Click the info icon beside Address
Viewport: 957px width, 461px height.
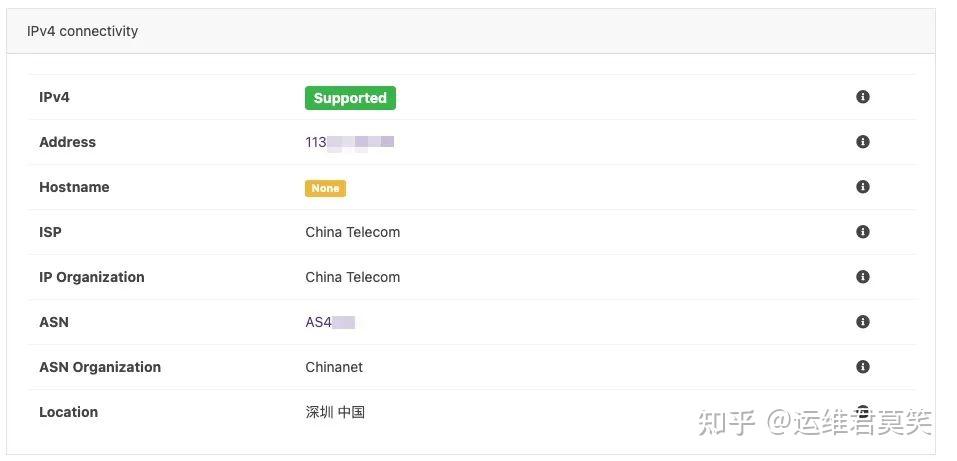862,142
